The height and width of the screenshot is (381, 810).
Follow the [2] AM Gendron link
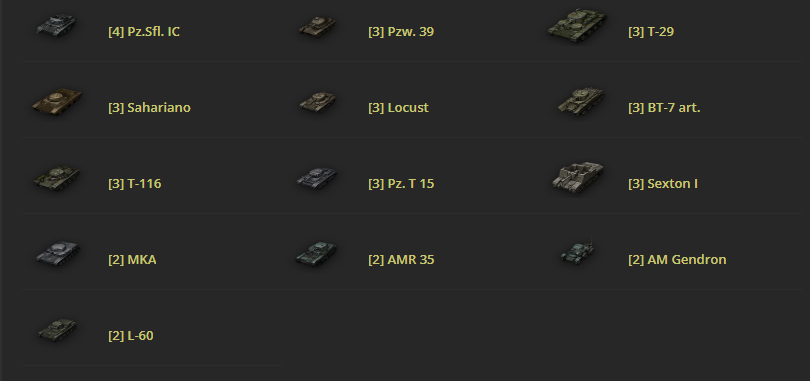click(x=677, y=259)
